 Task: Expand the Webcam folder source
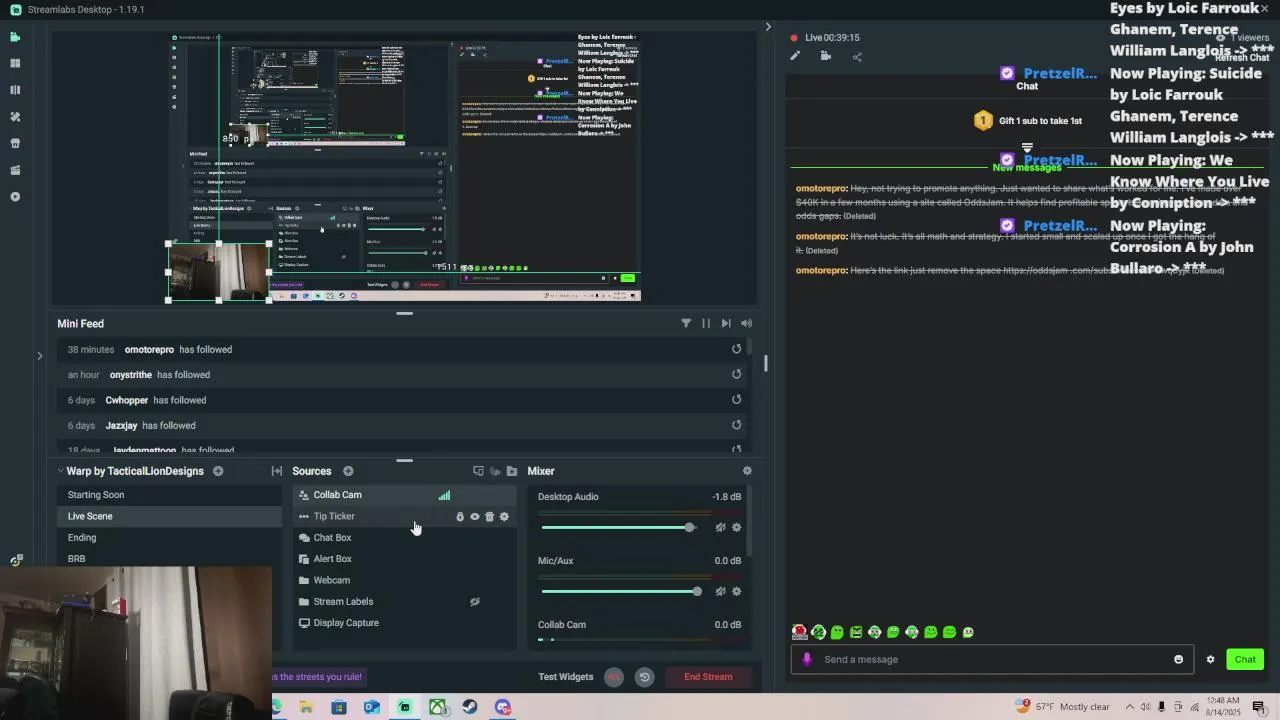click(x=304, y=580)
